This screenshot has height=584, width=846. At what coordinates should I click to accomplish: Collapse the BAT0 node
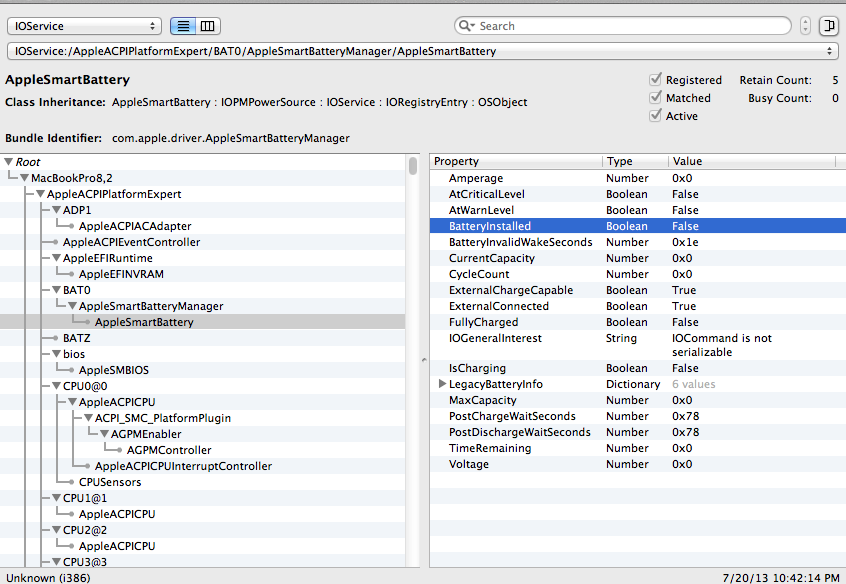(x=56, y=290)
